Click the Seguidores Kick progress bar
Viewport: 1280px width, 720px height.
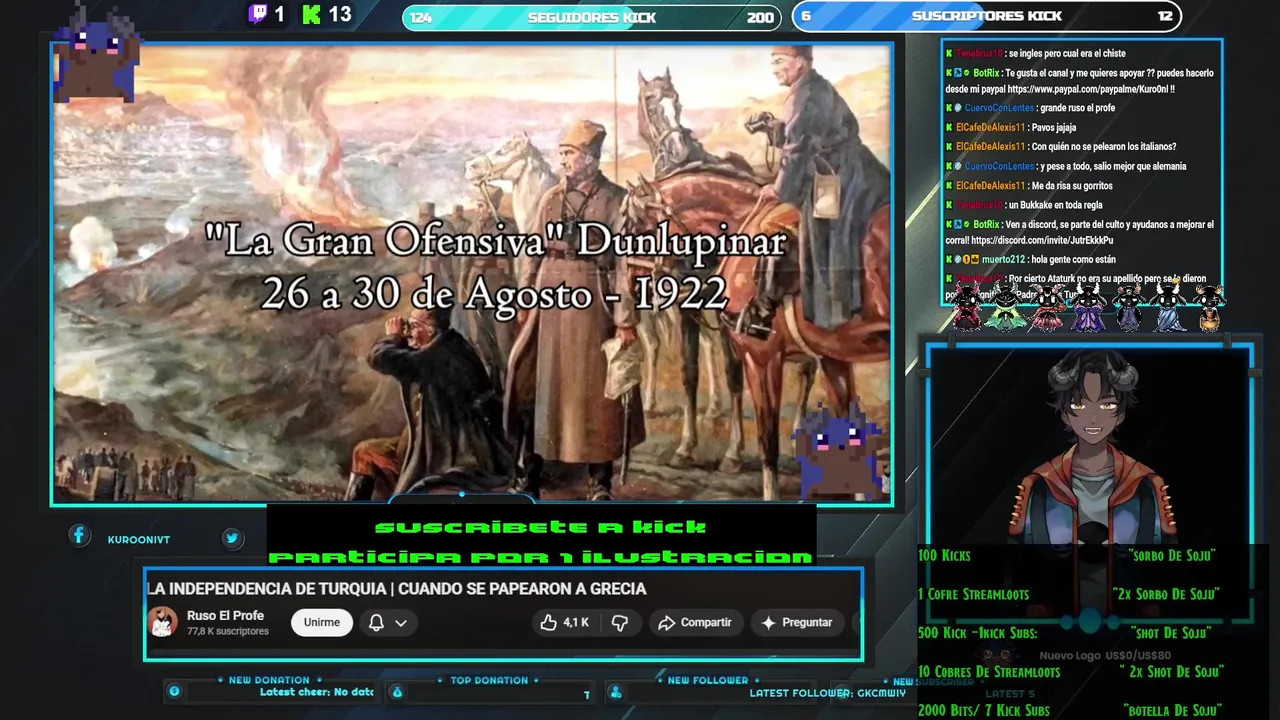591,17
